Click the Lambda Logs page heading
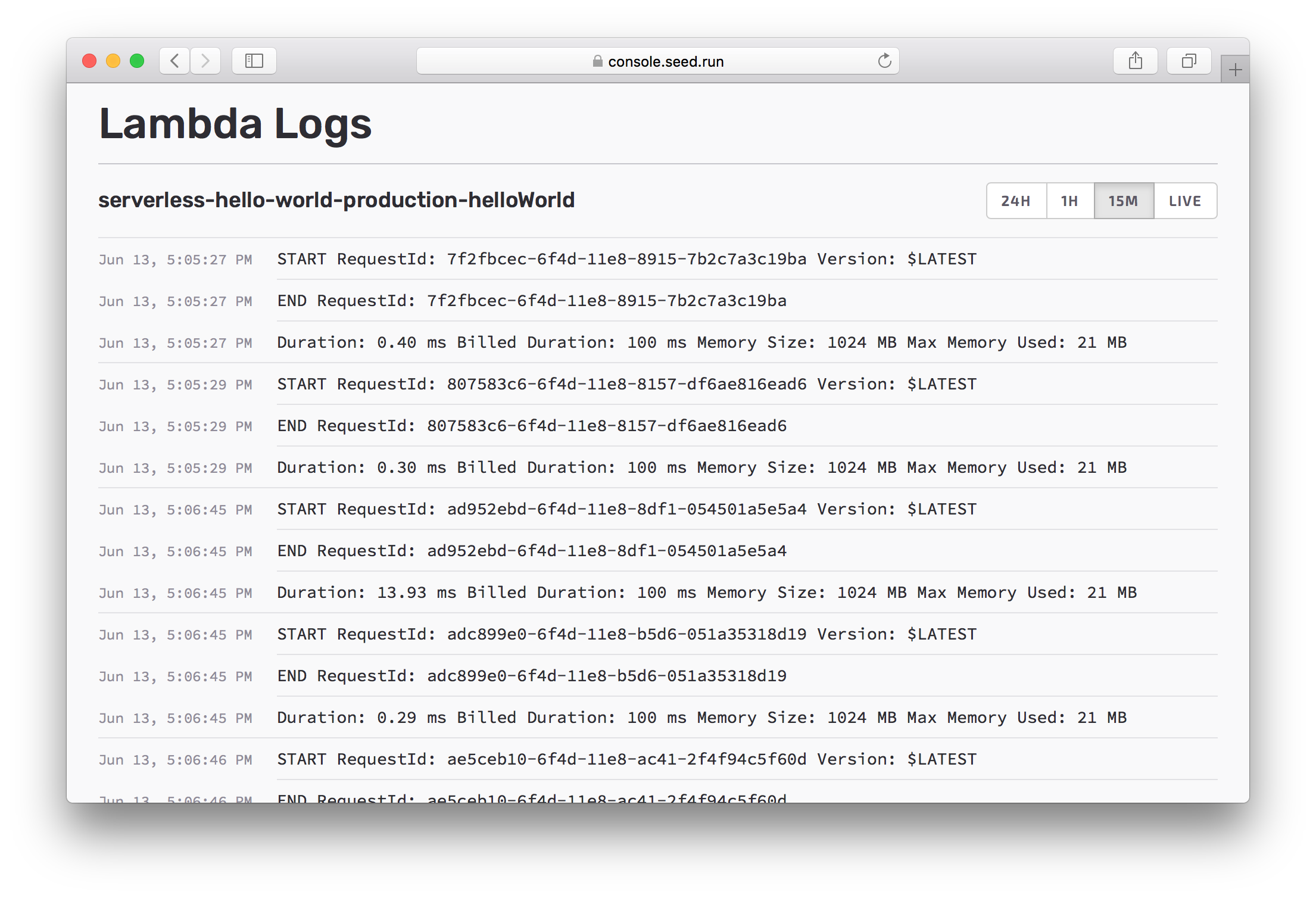Screen dimensions: 1316x898 [x=235, y=124]
